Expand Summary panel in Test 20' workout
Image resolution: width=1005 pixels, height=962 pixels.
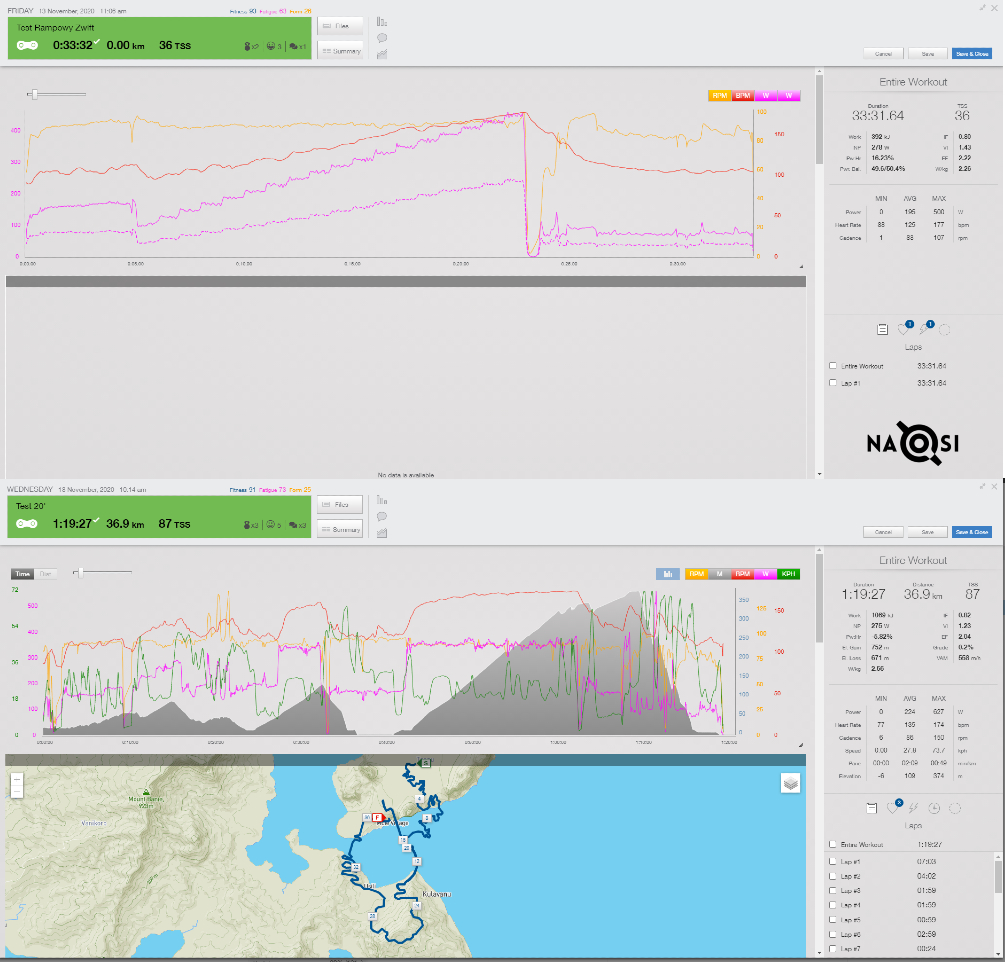pyautogui.click(x=340, y=530)
